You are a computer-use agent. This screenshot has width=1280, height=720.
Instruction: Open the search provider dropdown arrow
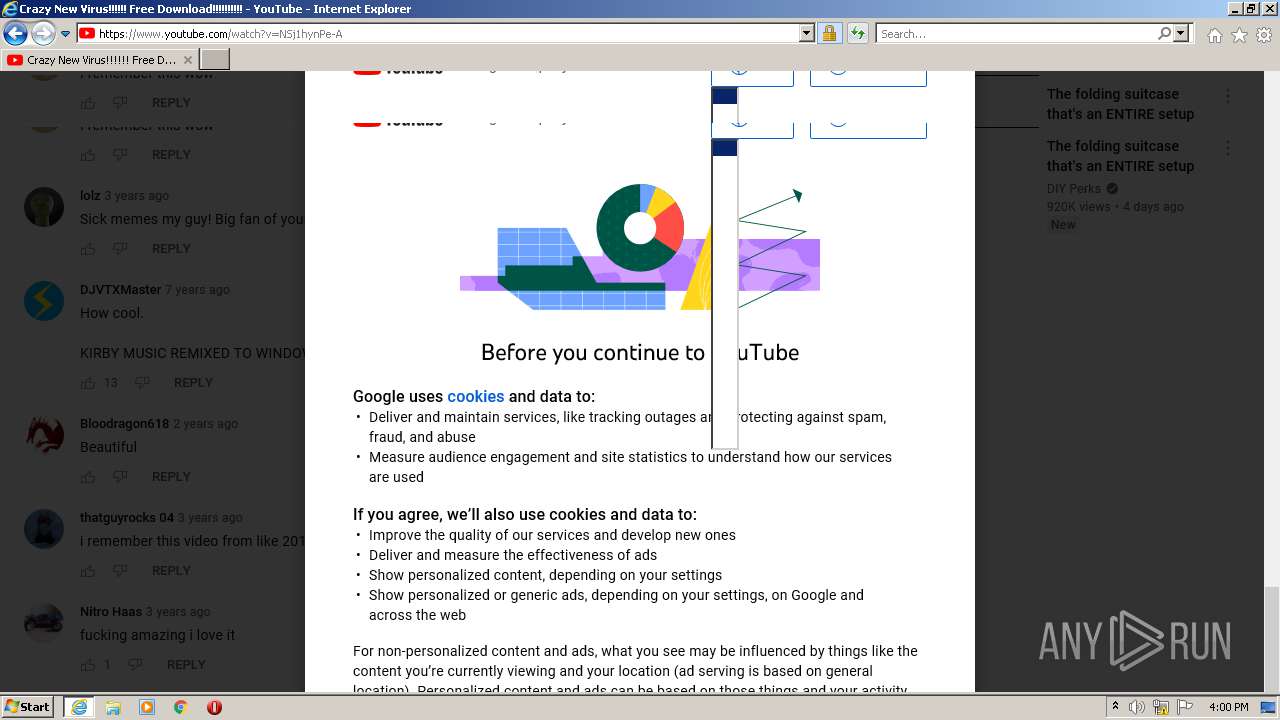point(1181,33)
